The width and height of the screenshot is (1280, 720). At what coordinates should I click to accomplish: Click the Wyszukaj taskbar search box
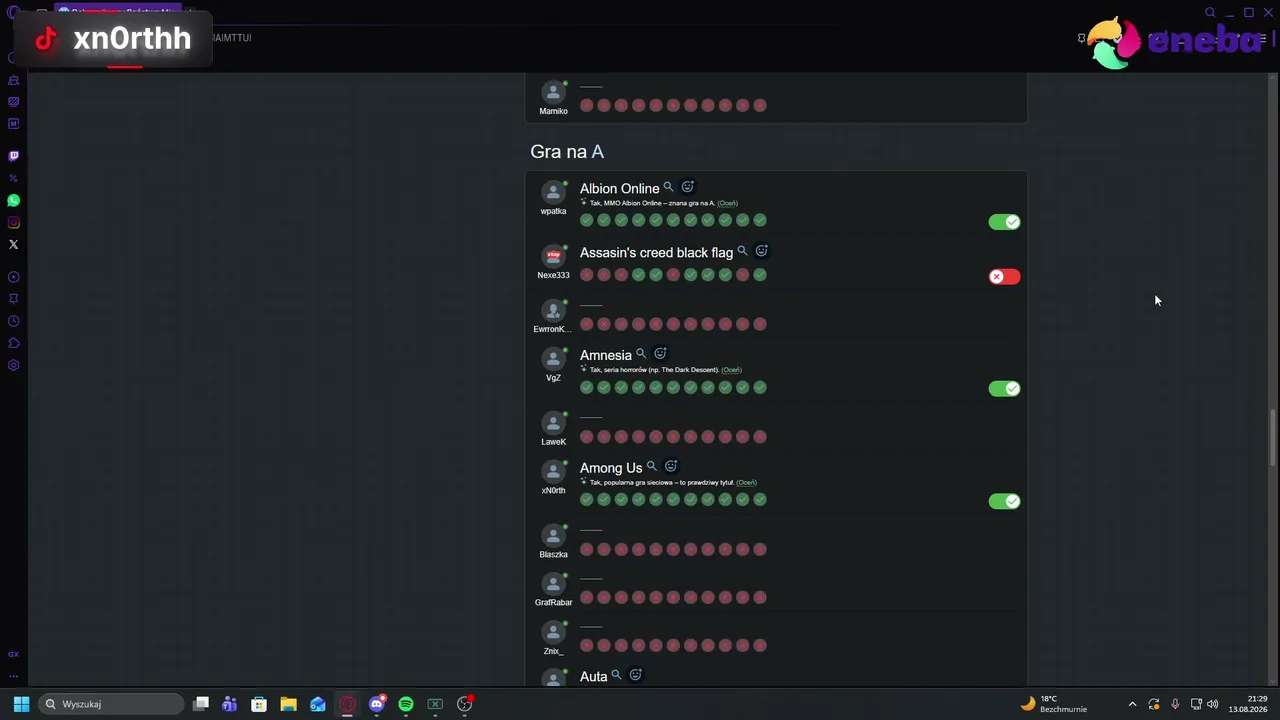tap(111, 704)
